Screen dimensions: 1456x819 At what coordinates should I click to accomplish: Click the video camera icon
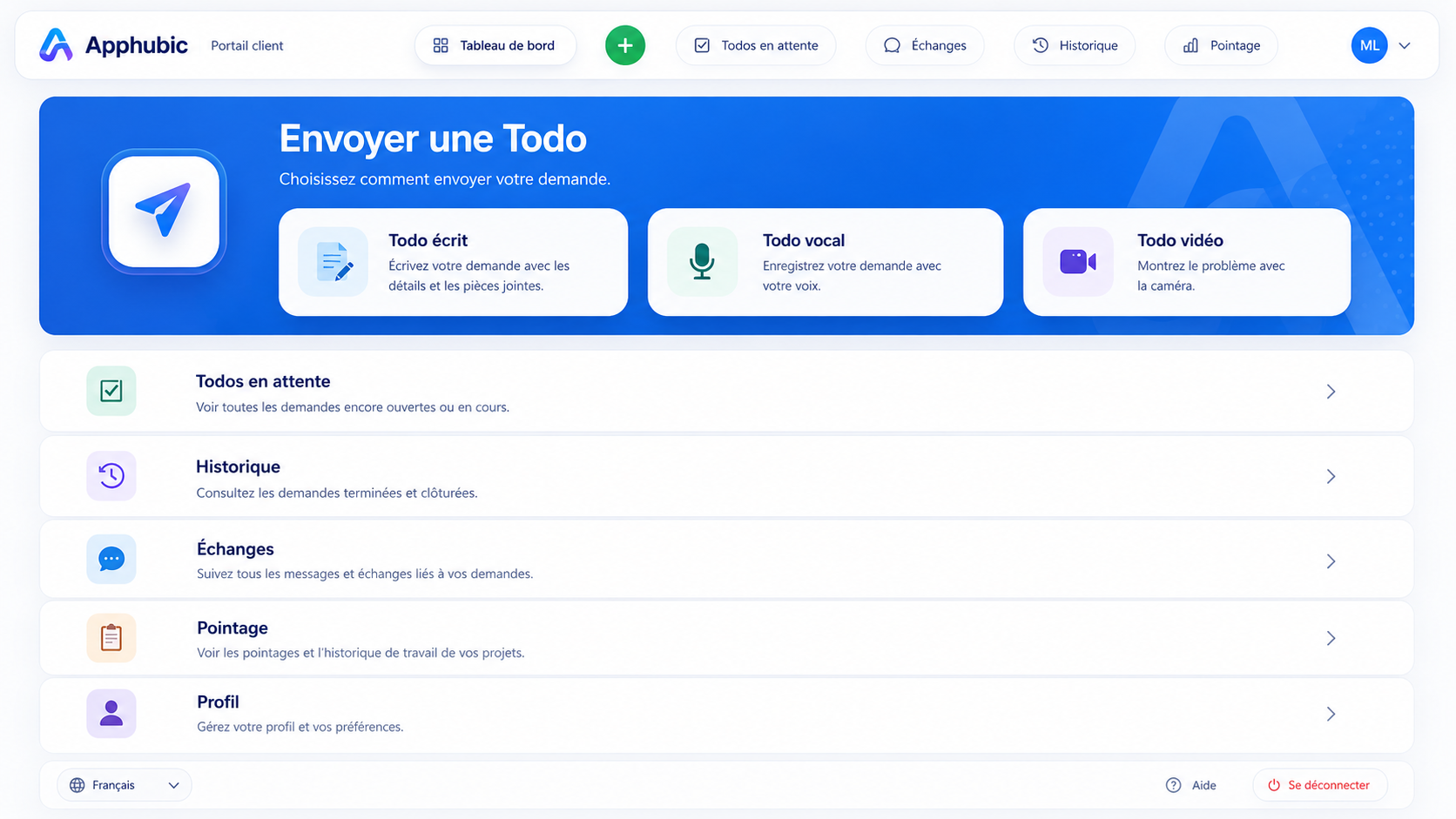[1078, 262]
